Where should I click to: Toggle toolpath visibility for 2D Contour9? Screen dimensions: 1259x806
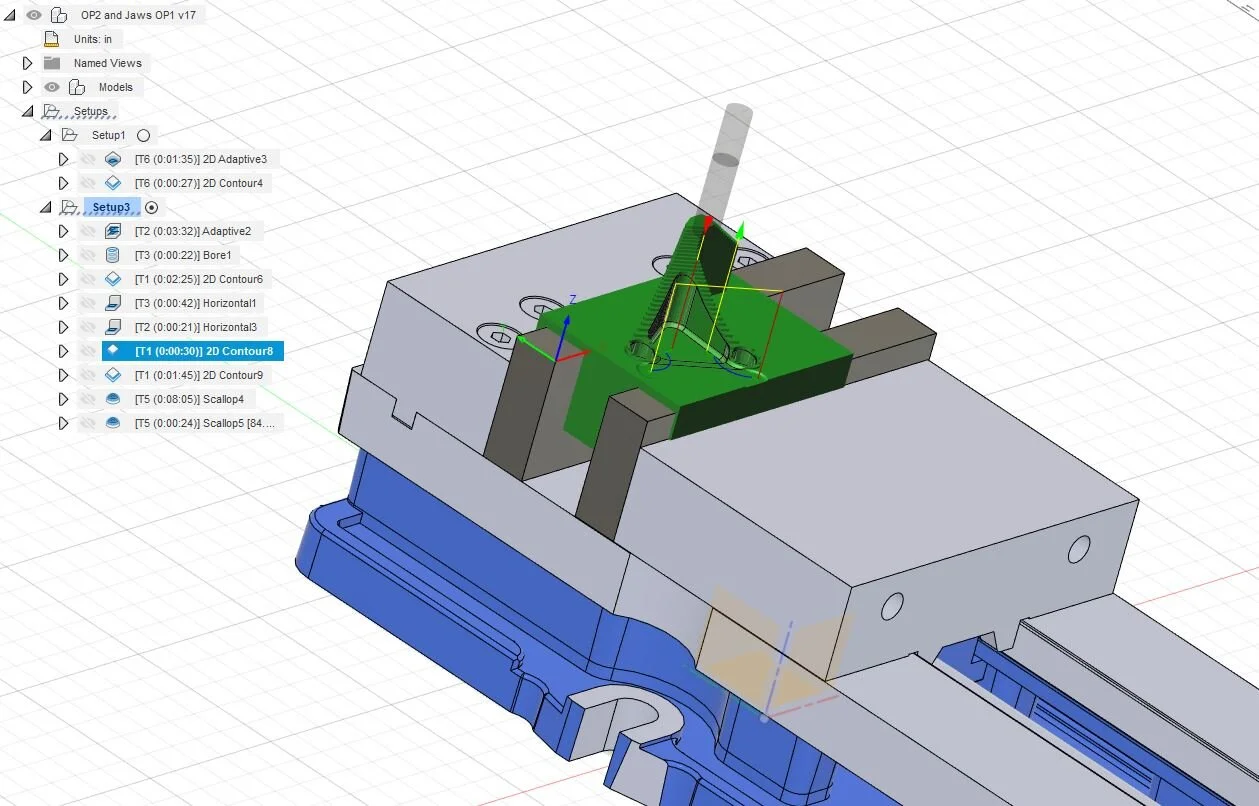pos(88,375)
